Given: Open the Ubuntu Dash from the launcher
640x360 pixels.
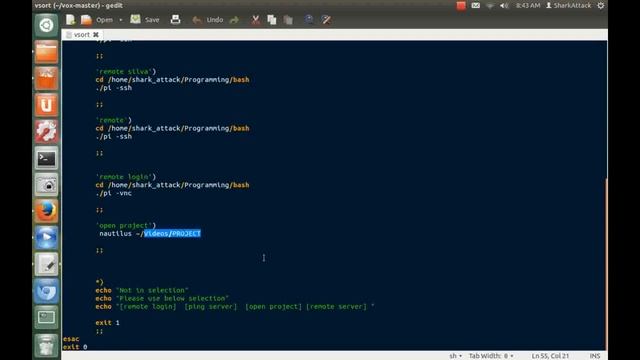Looking at the screenshot, I should (46, 25).
